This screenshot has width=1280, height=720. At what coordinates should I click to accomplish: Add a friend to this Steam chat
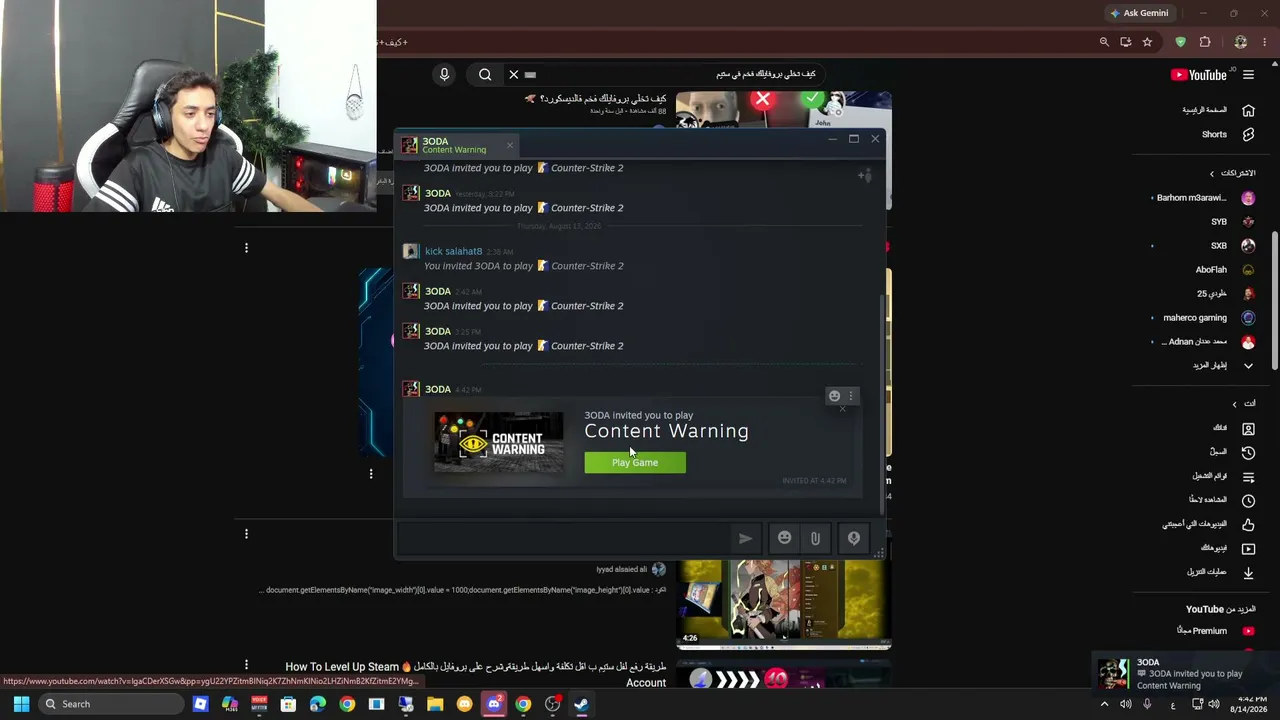pos(865,176)
